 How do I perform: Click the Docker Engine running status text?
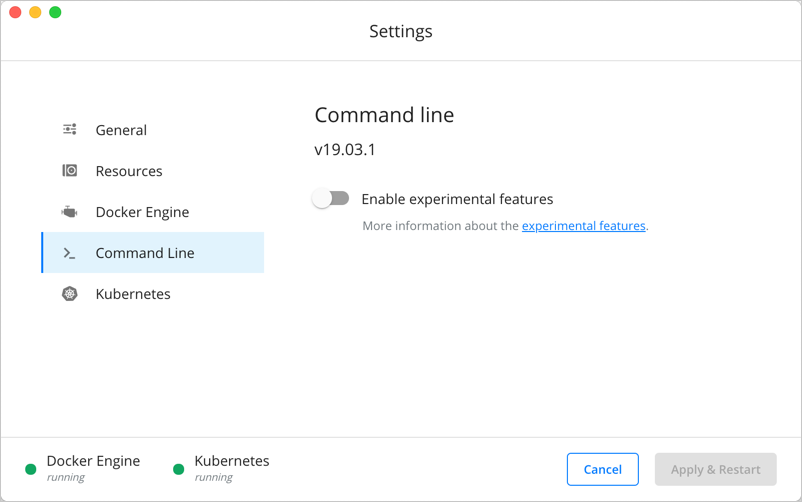click(66, 478)
